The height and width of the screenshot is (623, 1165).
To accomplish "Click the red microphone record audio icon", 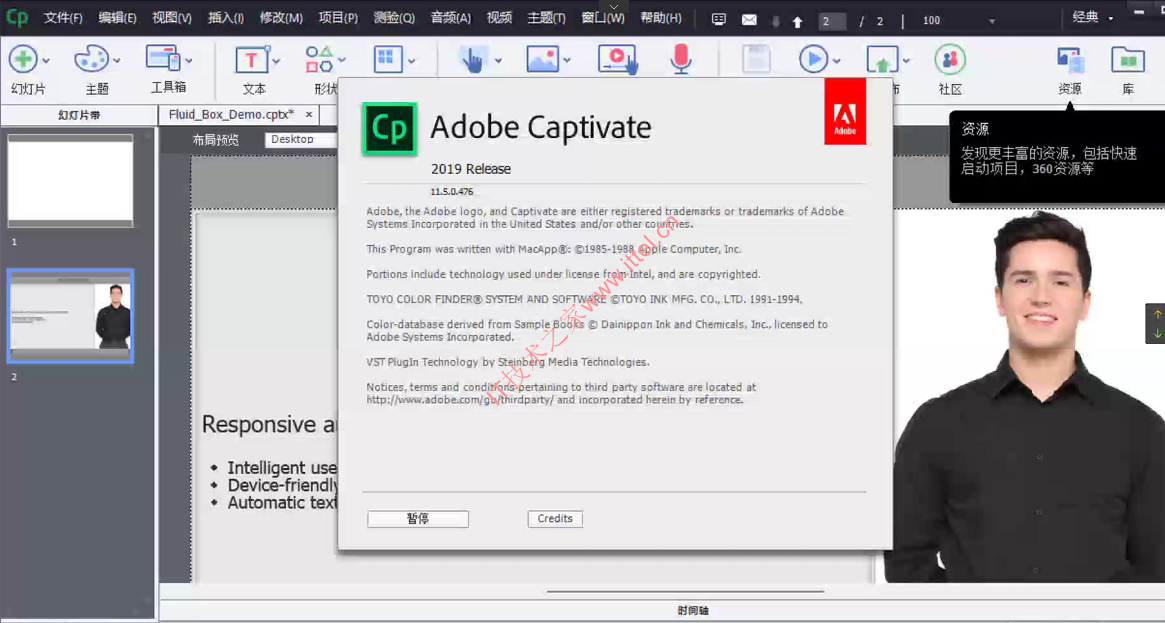I will [x=681, y=59].
